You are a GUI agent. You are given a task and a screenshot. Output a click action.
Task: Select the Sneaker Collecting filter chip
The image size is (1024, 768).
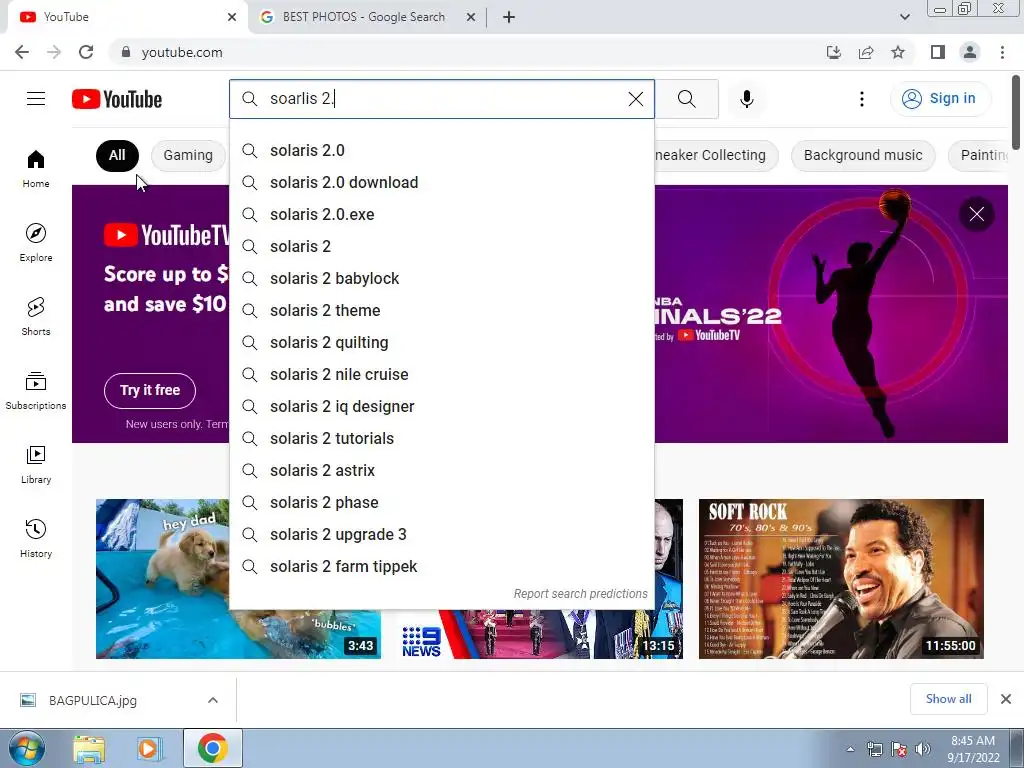pyautogui.click(x=715, y=155)
